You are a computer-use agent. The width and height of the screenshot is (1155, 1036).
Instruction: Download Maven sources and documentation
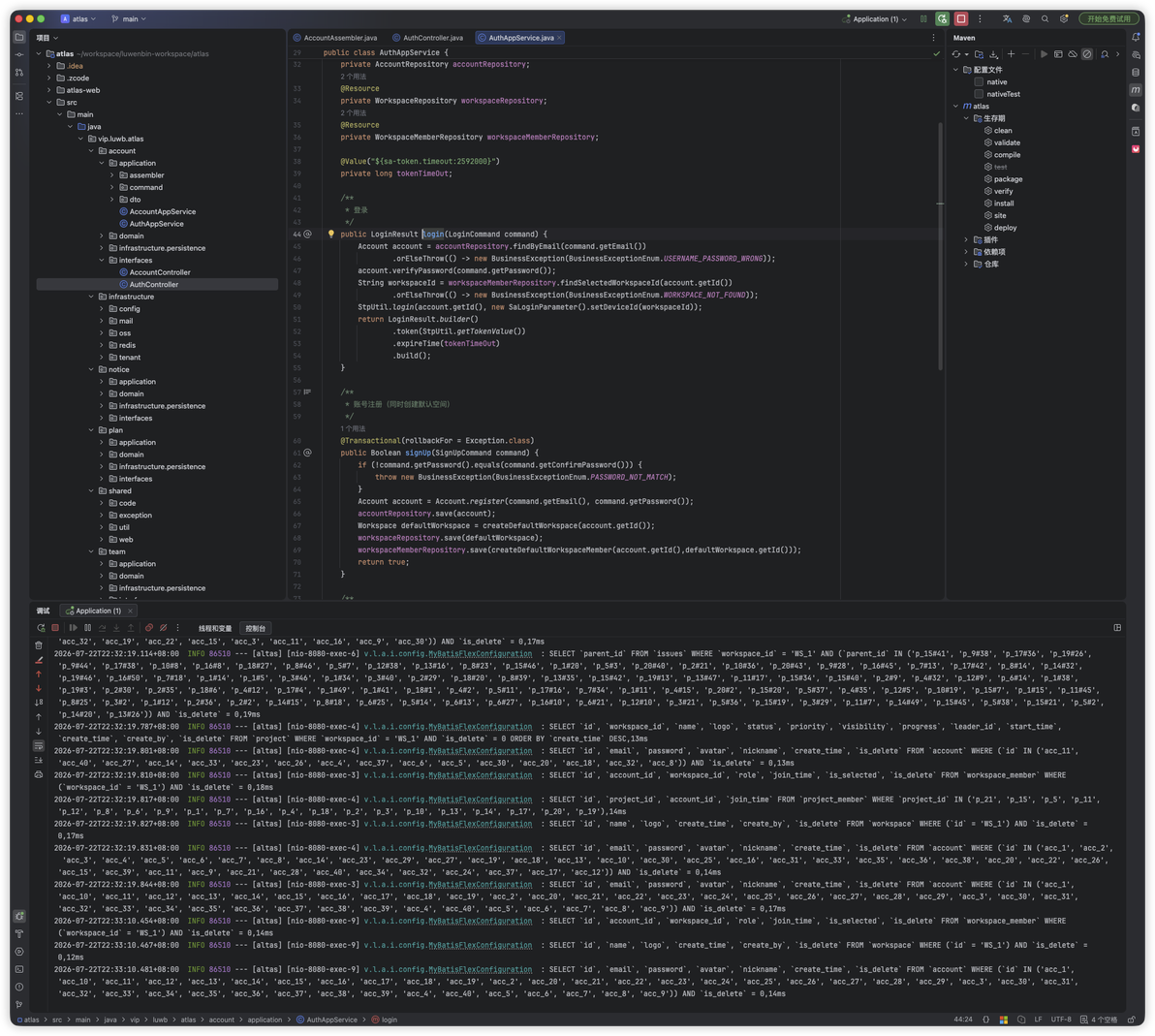click(x=994, y=54)
